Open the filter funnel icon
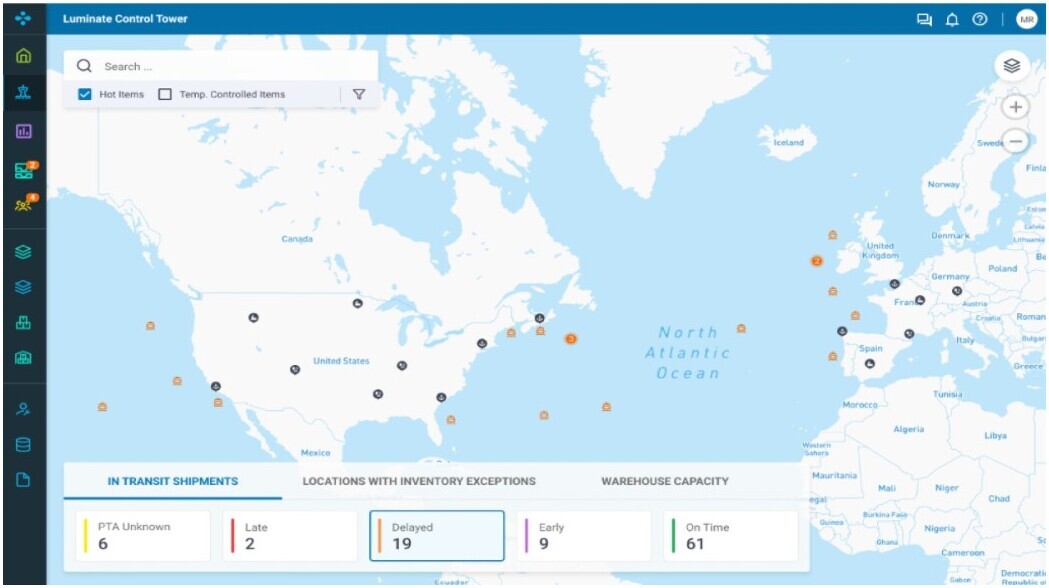Viewport: 1049px width, 588px height. [x=359, y=94]
